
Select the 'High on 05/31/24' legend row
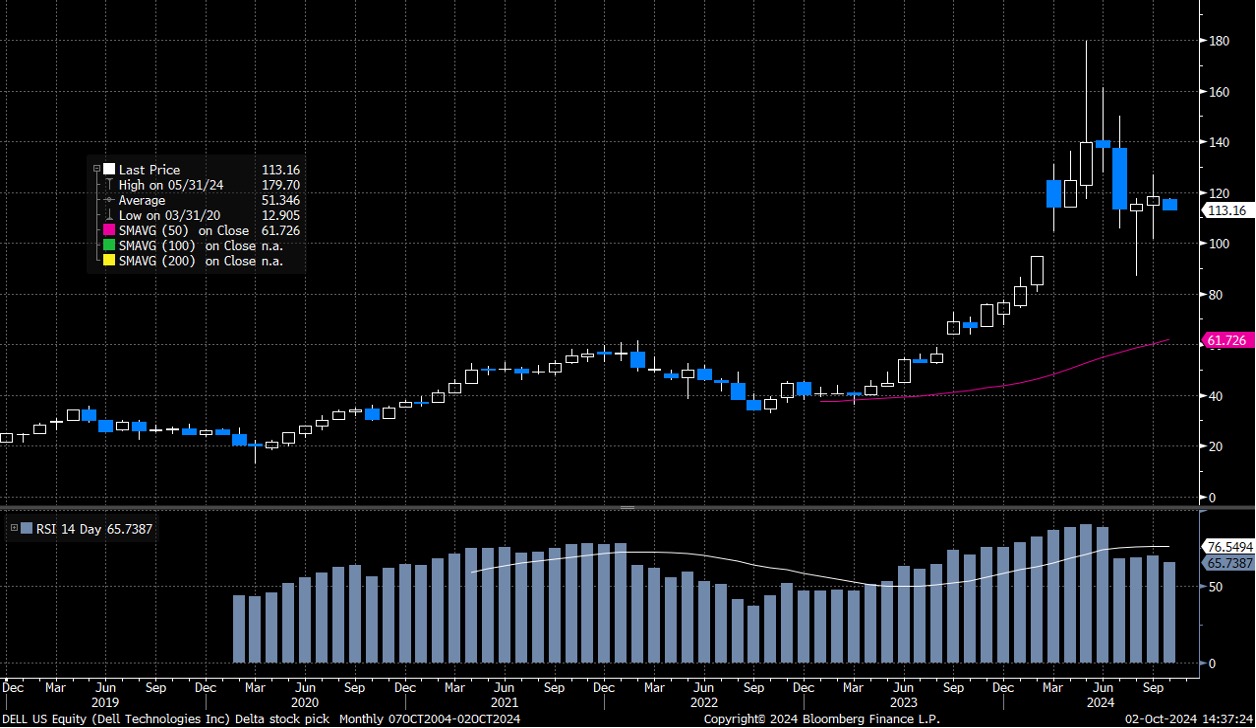tap(164, 185)
